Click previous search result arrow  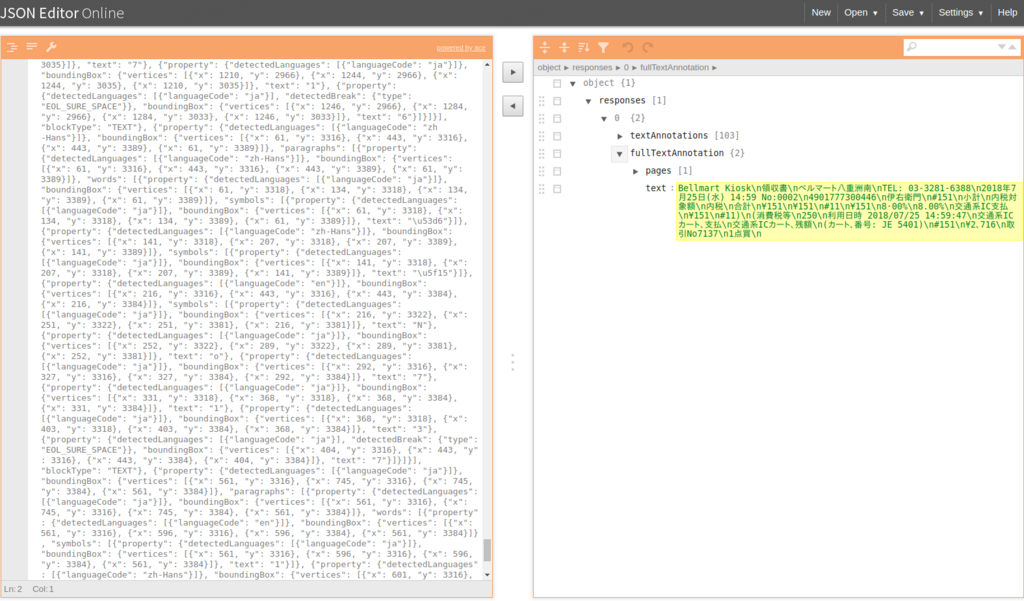coord(1012,47)
